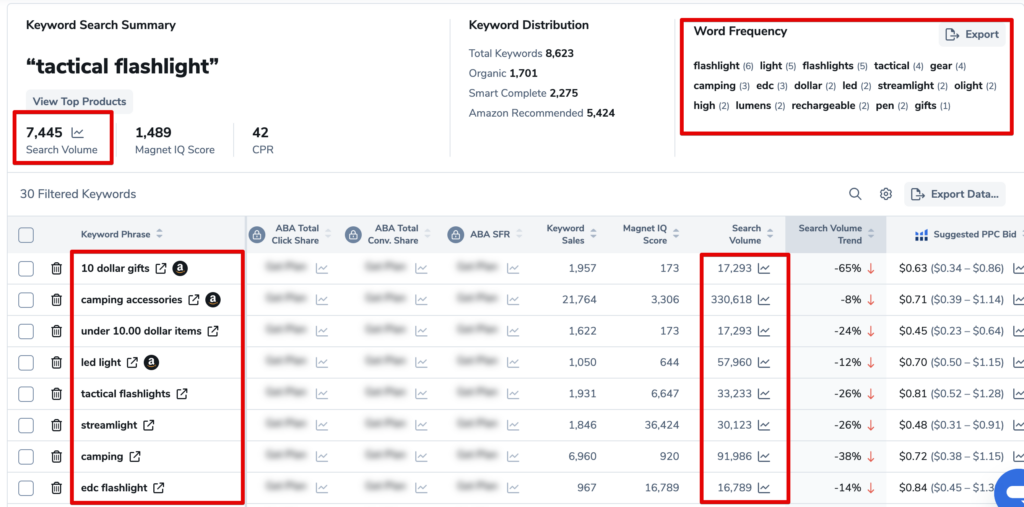This screenshot has width=1024, height=507.
Task: Click Amazon badge on "led light"
Action: click(x=152, y=362)
